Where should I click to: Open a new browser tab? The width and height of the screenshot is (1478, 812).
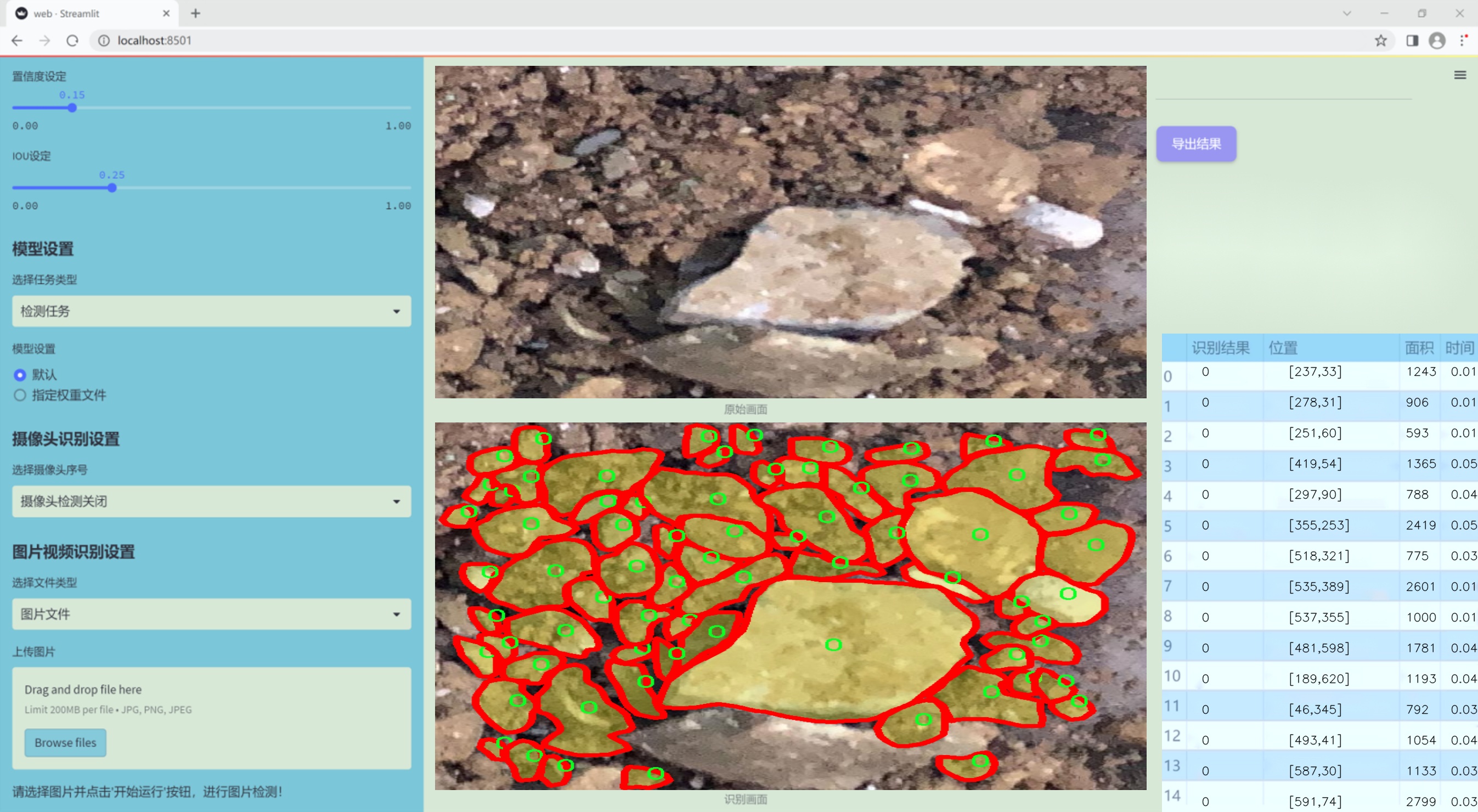click(x=196, y=13)
